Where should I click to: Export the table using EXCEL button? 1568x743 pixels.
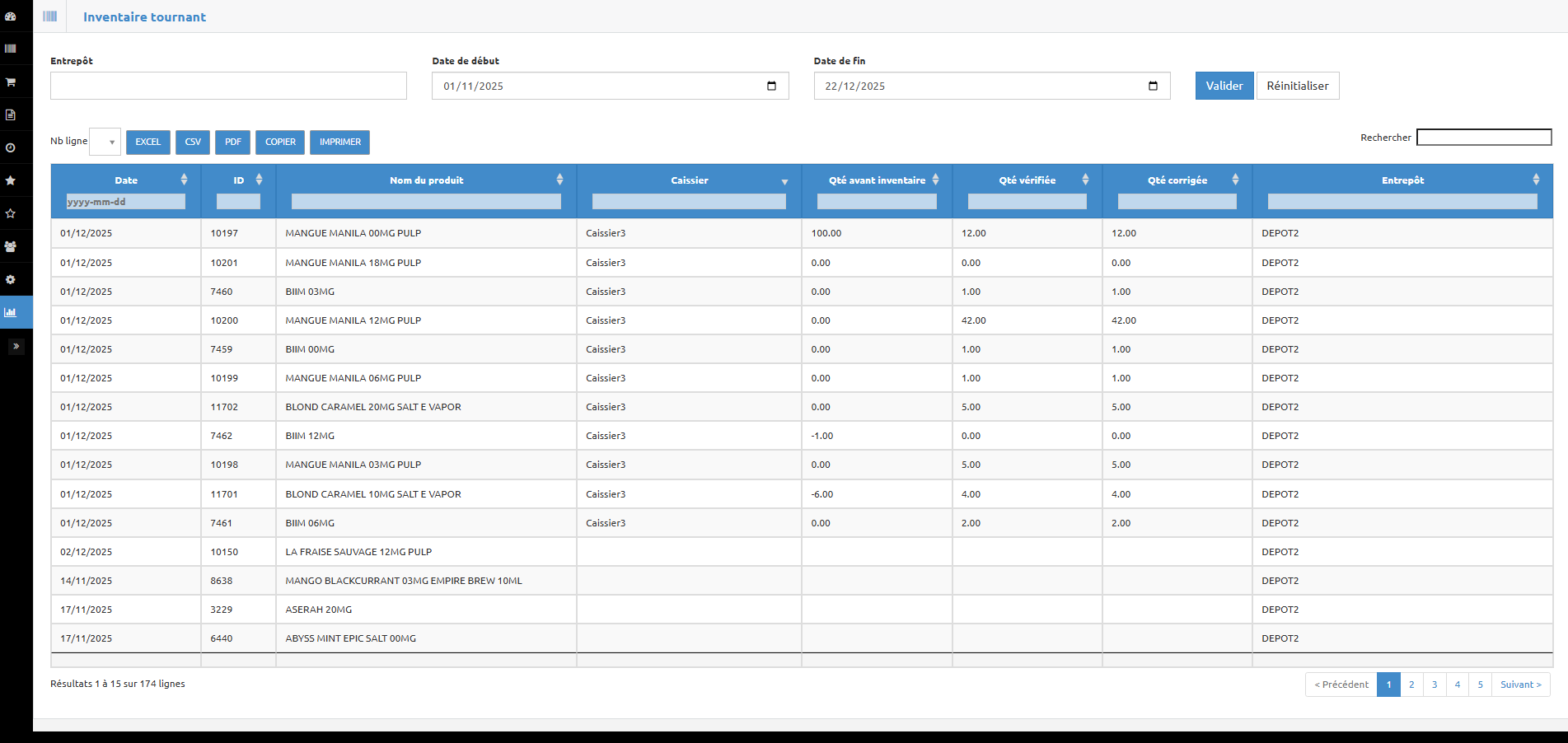coord(148,142)
